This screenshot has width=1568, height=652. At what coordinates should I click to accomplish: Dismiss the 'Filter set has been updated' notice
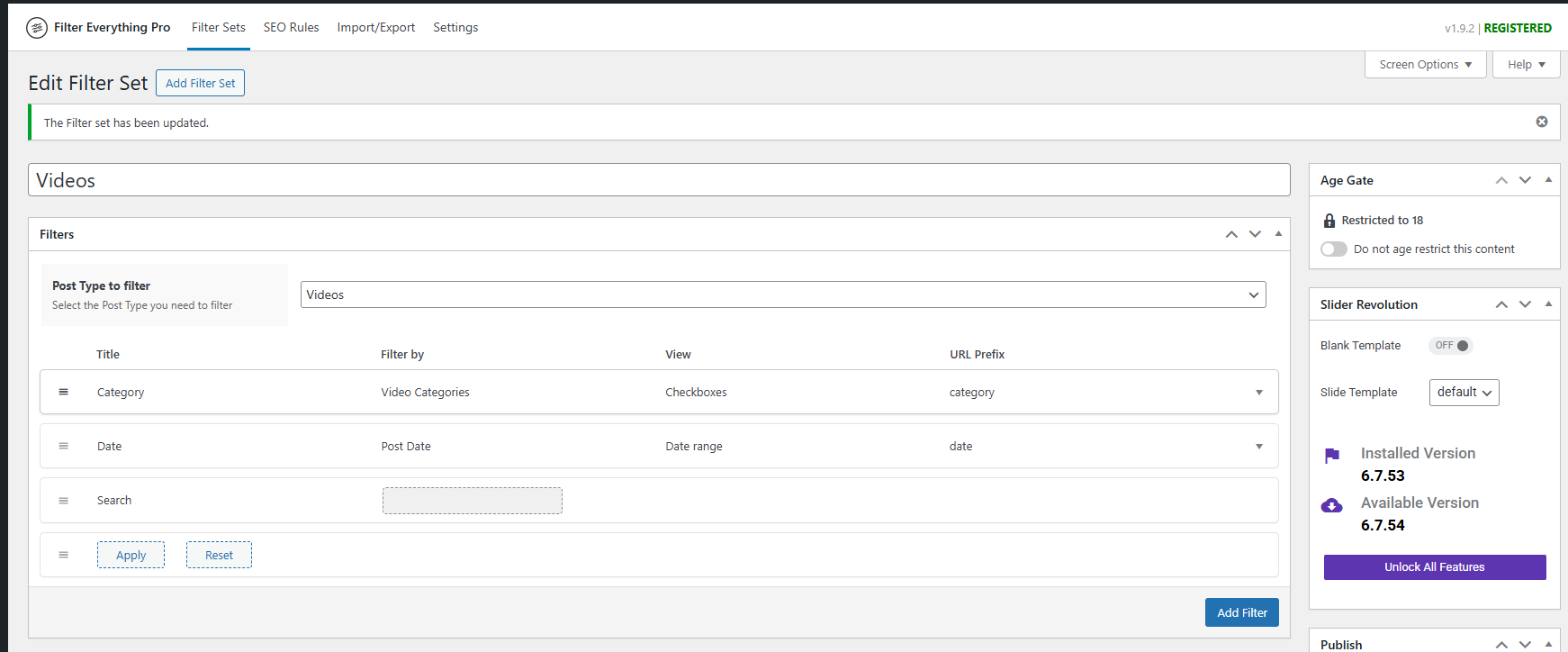click(x=1541, y=122)
